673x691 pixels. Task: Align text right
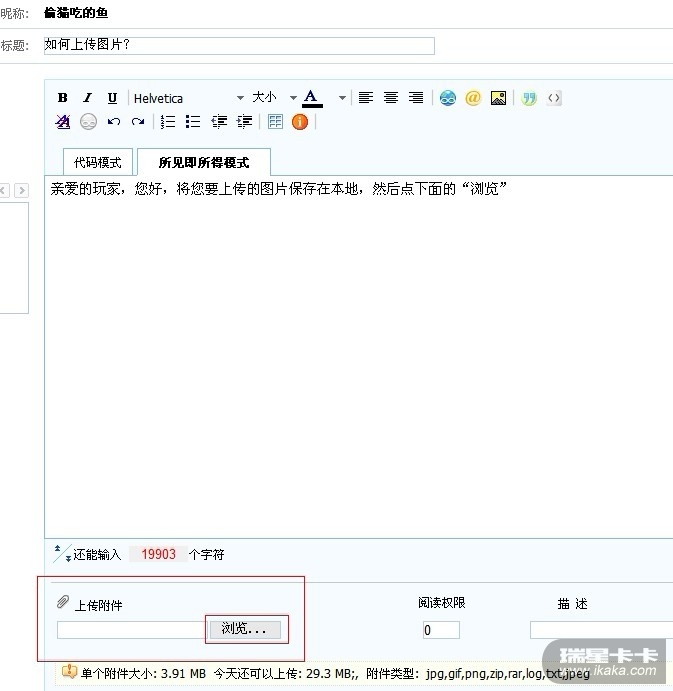(416, 98)
